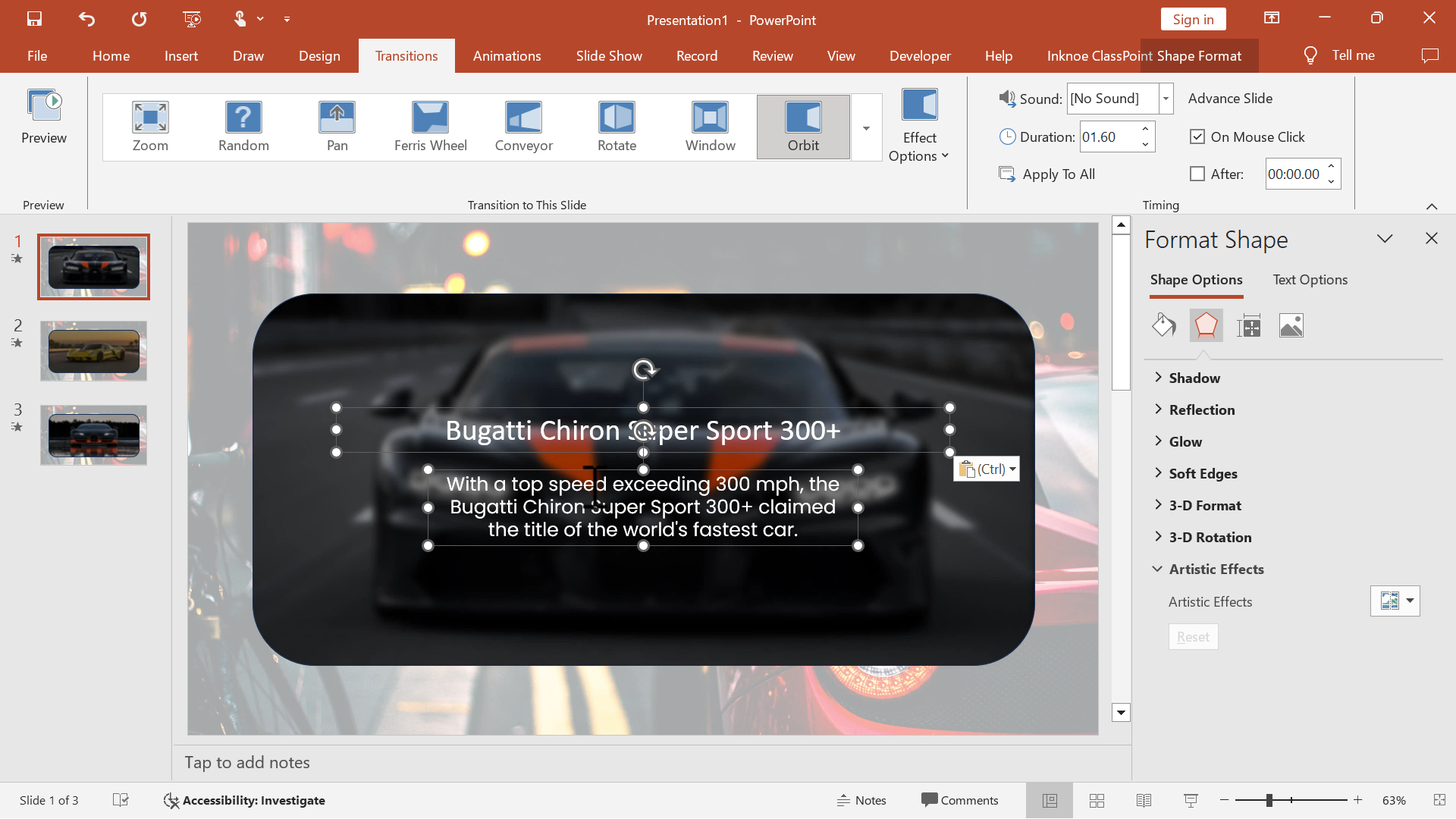This screenshot has width=1456, height=819.
Task: Select slide 2 thumbnail in panel
Action: (x=93, y=350)
